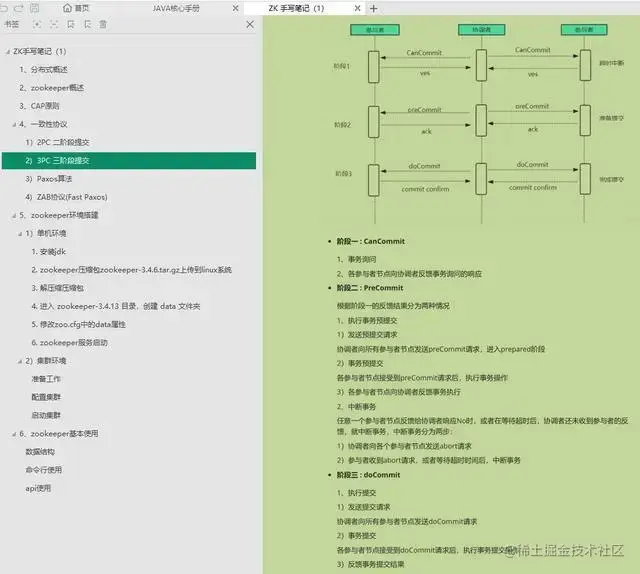The width and height of the screenshot is (640, 574).
Task: Collapse the 5、zookeeper环境搭建 section arrow
Action: 14,216
